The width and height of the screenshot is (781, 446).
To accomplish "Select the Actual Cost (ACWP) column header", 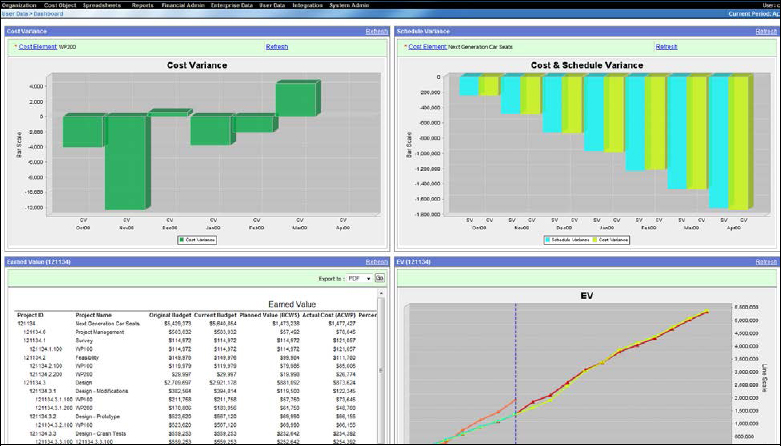I will (329, 315).
